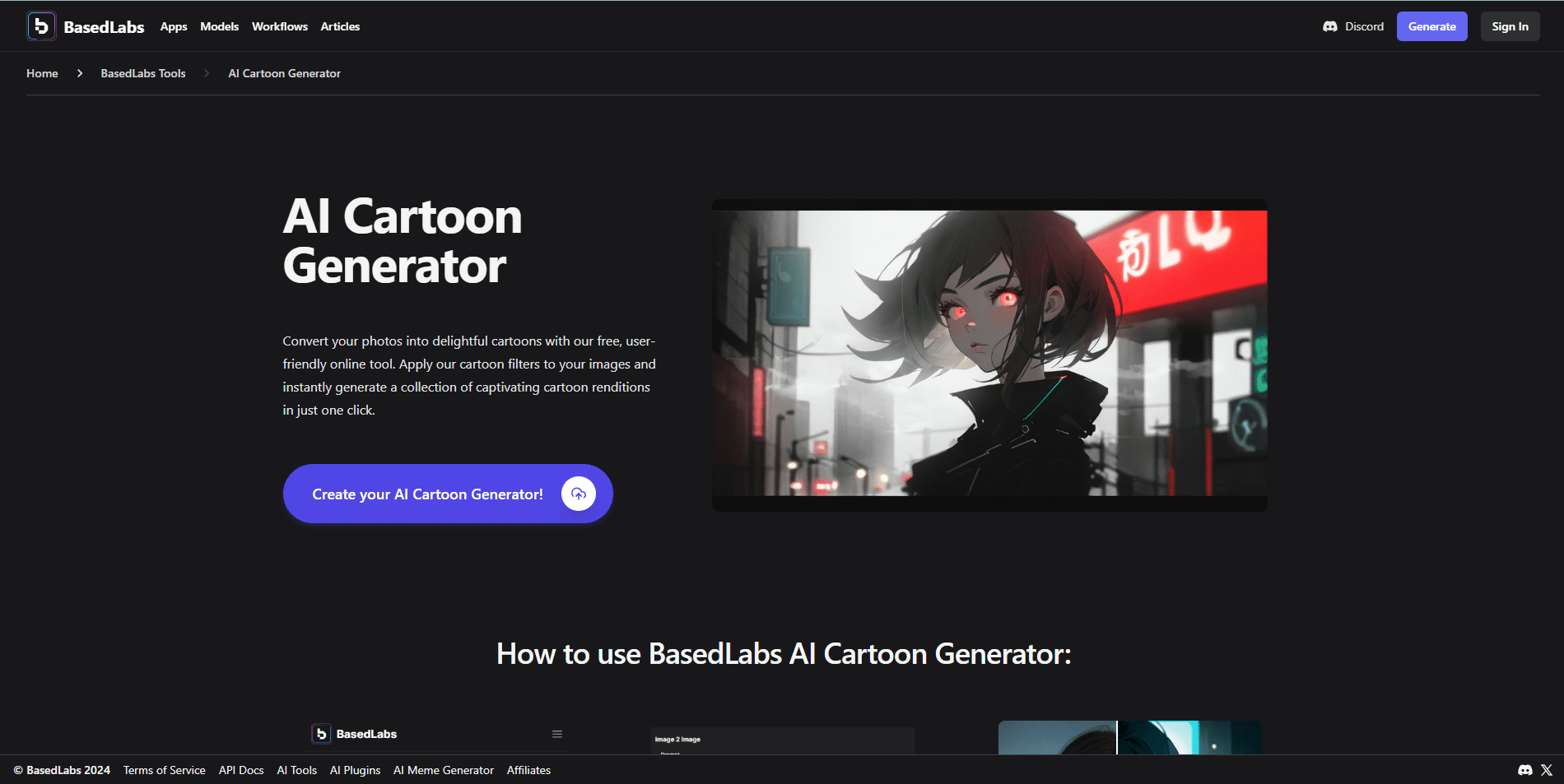The height and width of the screenshot is (784, 1564).
Task: Open API Docs footer link
Action: pos(241,770)
